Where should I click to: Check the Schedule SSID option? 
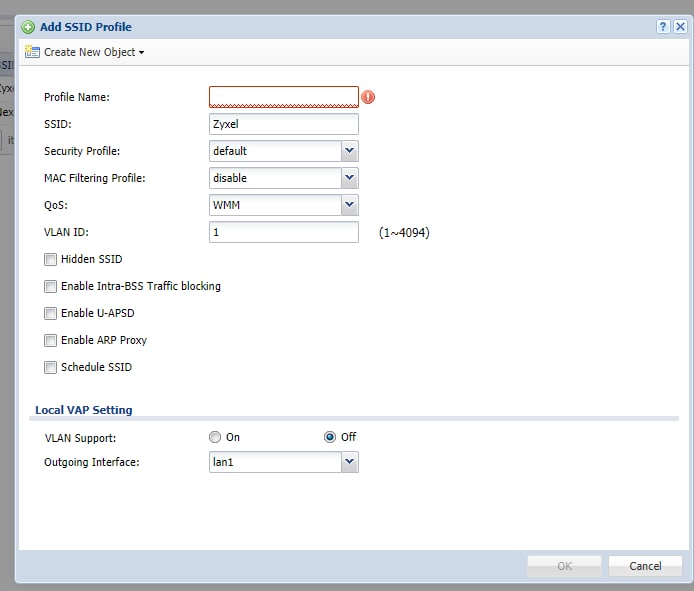coord(50,367)
